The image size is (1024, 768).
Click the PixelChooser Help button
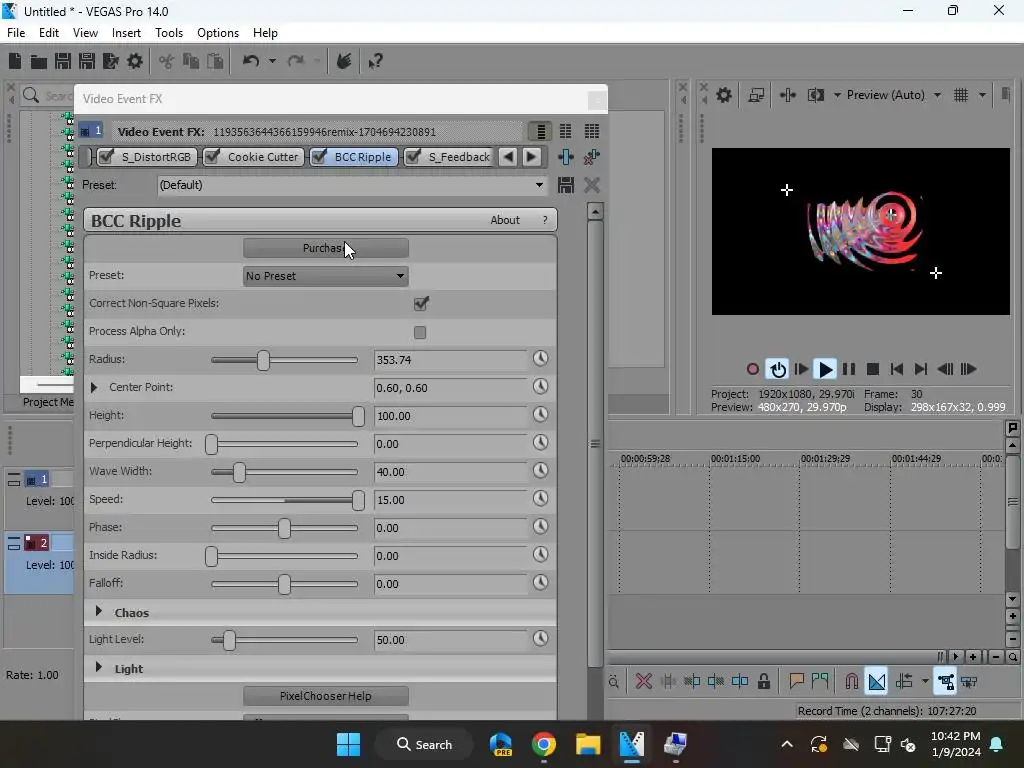point(326,696)
